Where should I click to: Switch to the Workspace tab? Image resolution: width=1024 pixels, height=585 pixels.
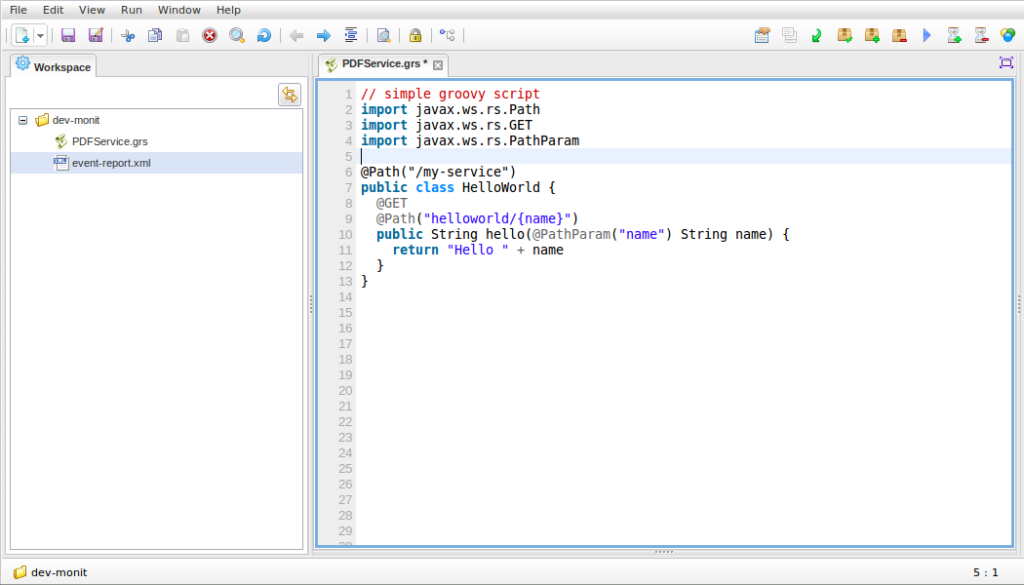(53, 67)
